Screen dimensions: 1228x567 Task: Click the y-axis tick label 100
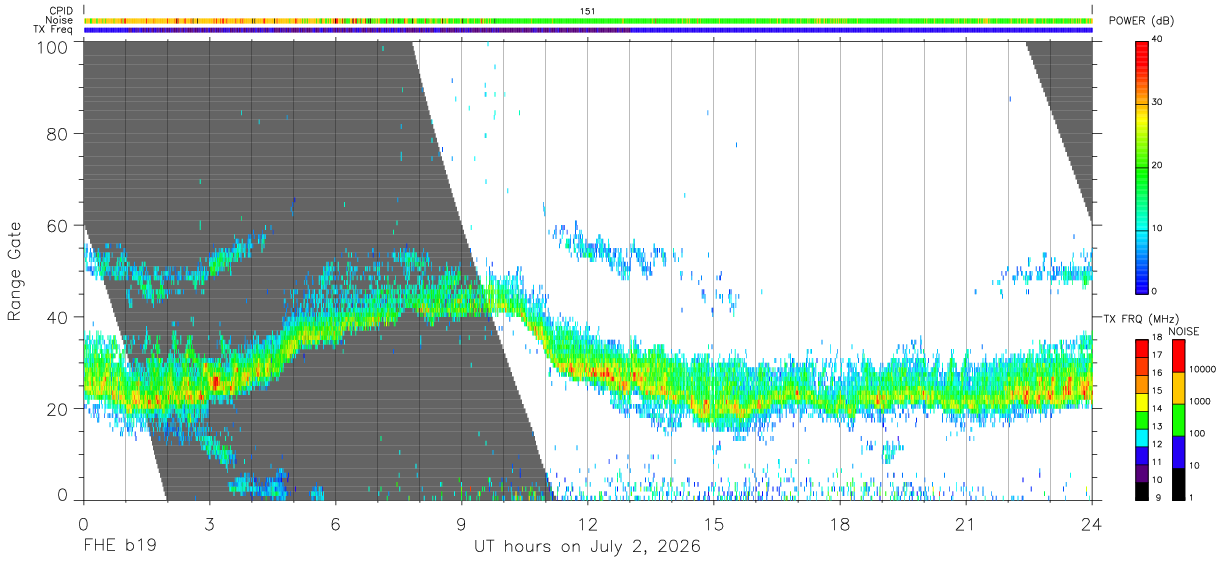click(x=53, y=47)
